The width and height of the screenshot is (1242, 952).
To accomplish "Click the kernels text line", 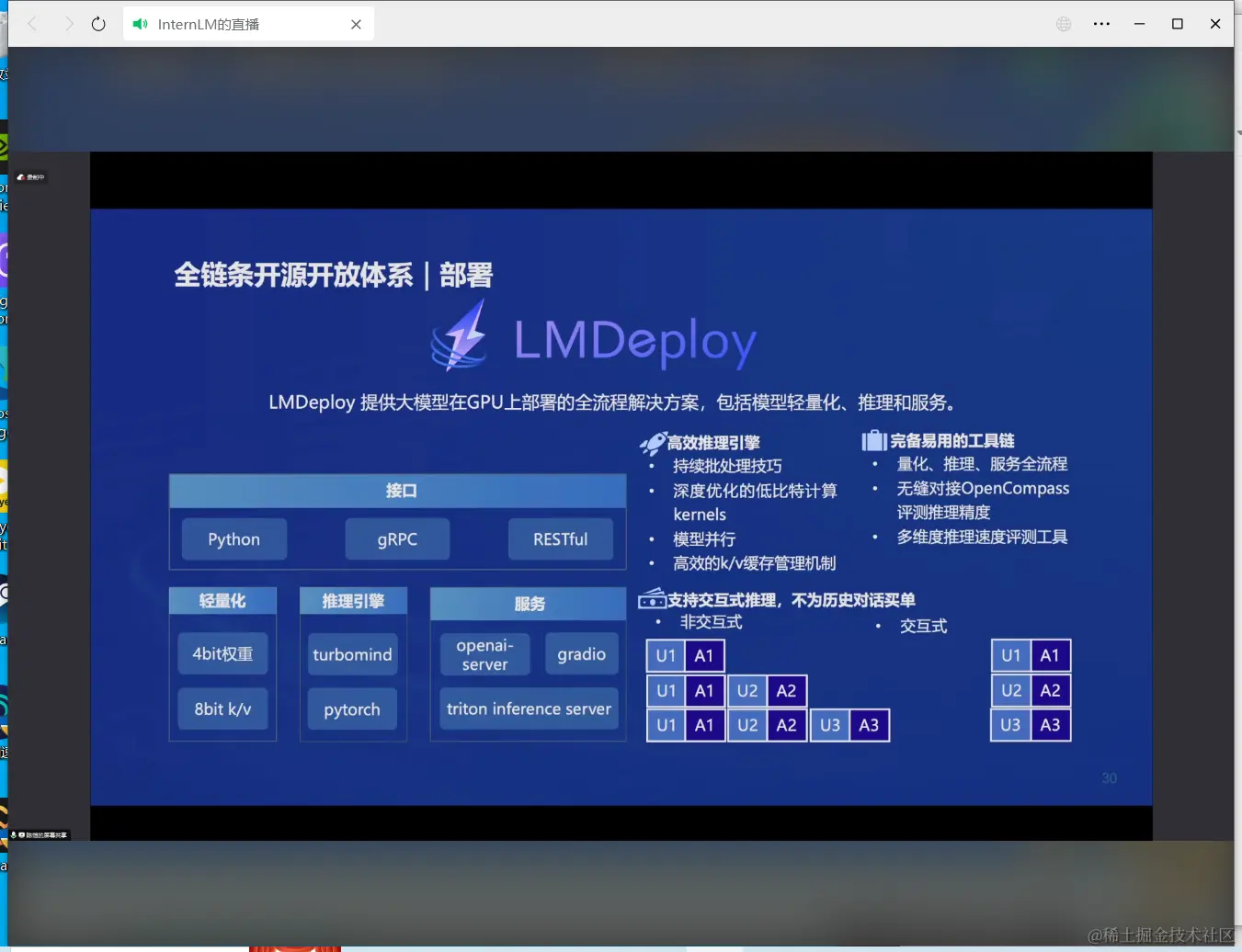I will [700, 515].
